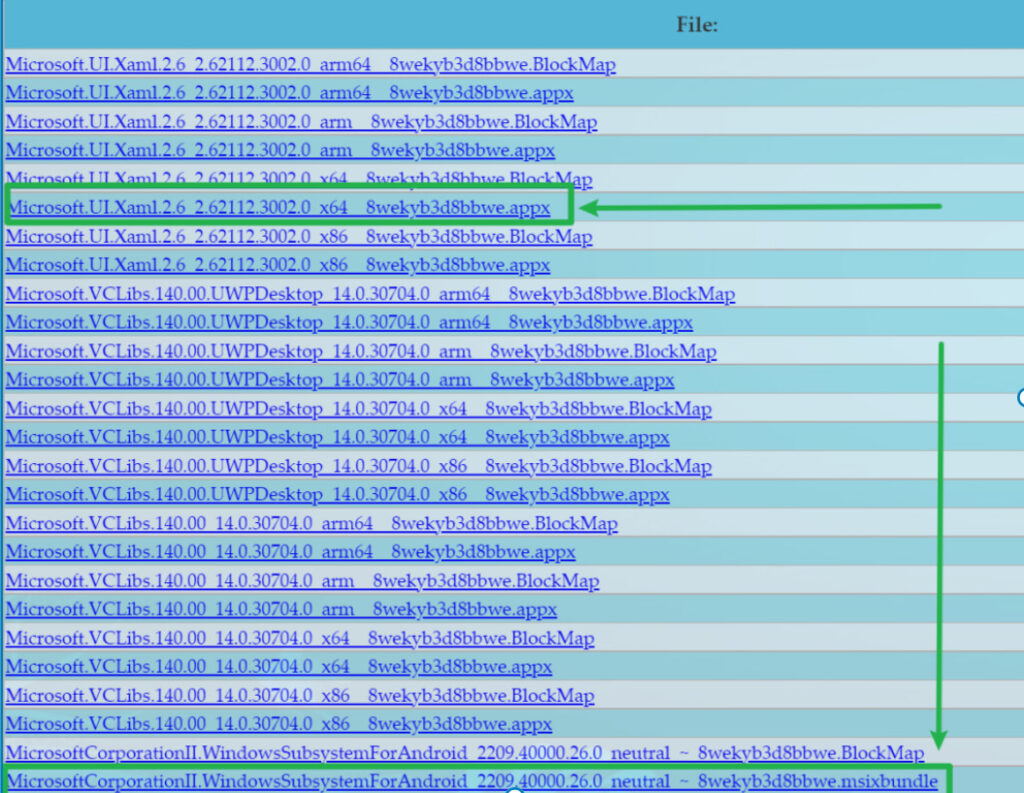Open the Microsoft.UI.Xaml x64 BlockMap link
1024x793 pixels.
click(x=299, y=178)
